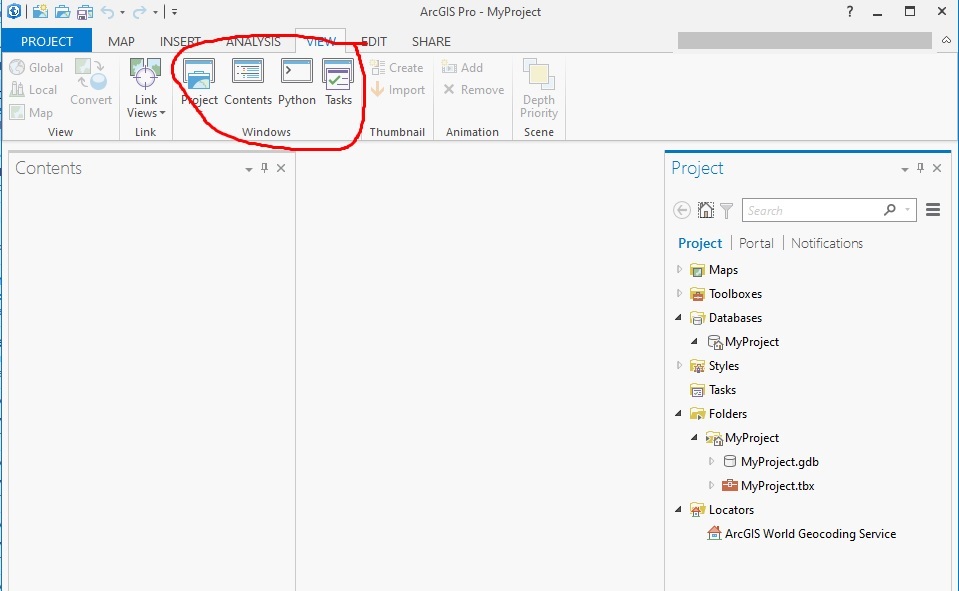Expand MyProject.tbx toolbox
Screen dimensions: 959x591
pyautogui.click(x=711, y=485)
